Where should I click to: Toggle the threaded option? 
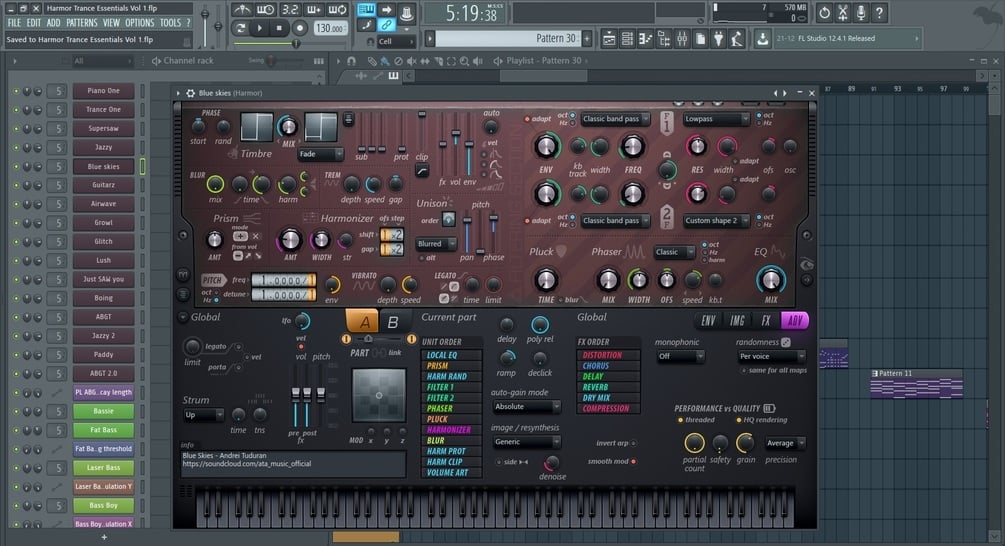pyautogui.click(x=680, y=420)
